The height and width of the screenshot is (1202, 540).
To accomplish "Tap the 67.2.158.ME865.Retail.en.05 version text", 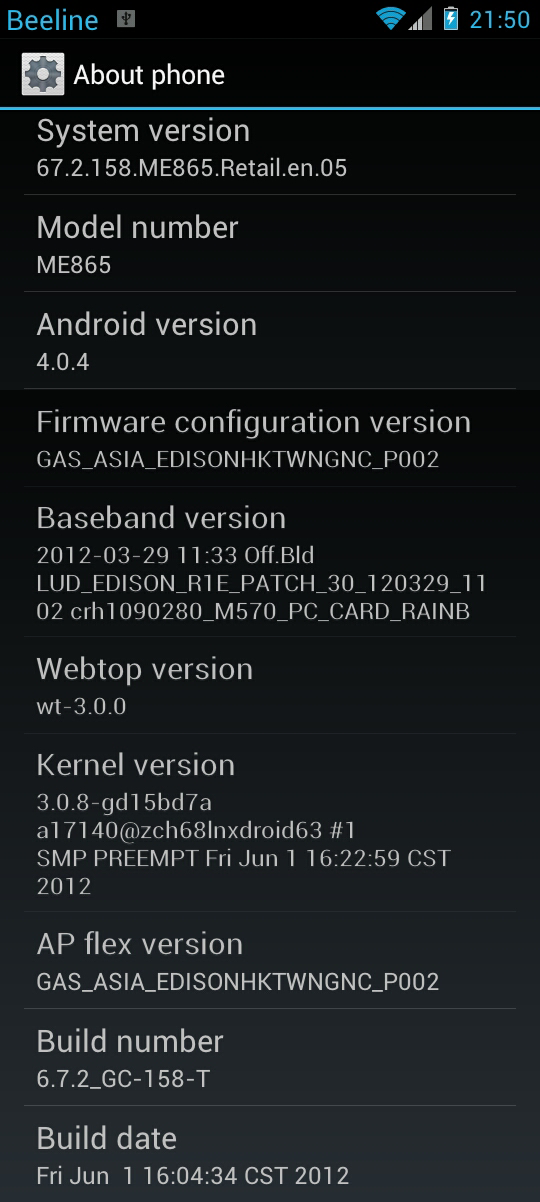I will (x=192, y=168).
